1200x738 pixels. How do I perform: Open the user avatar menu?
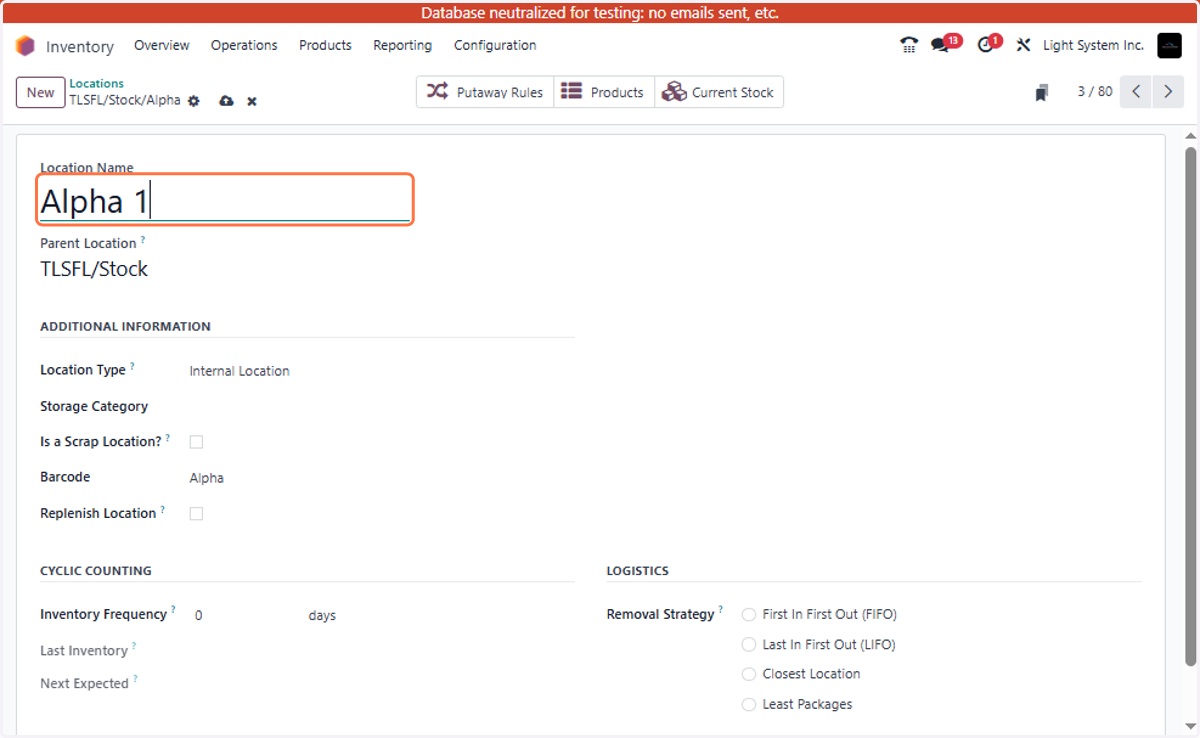[1169, 45]
